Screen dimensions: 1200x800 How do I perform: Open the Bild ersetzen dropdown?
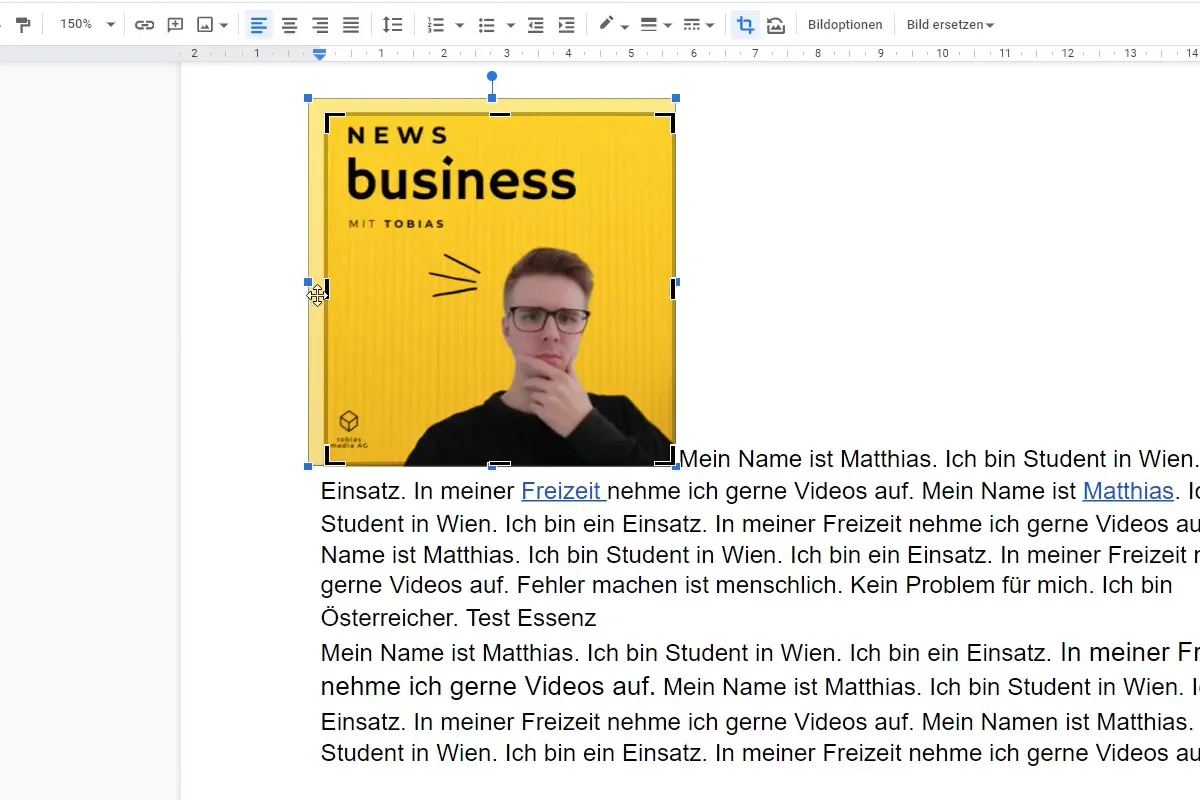pyautogui.click(x=950, y=25)
